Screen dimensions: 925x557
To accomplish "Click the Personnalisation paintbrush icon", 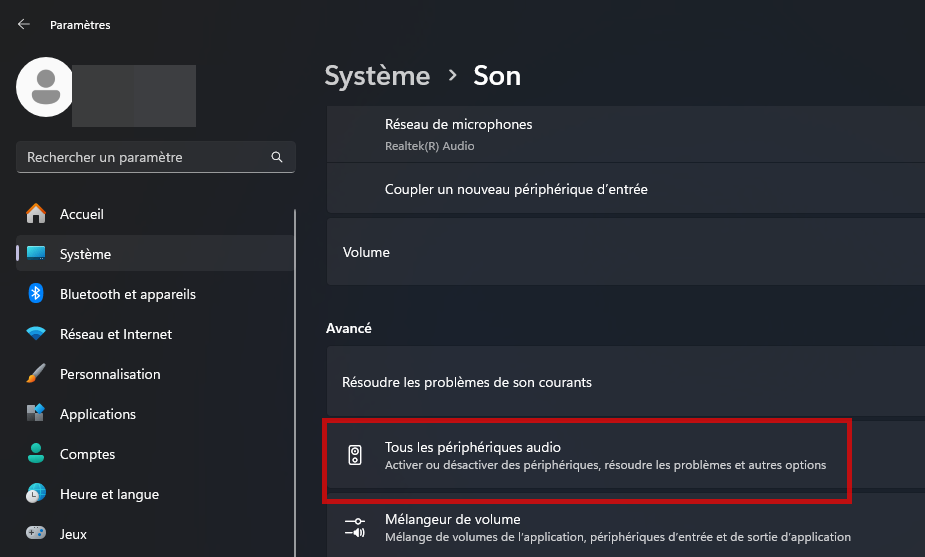I will tap(36, 374).
